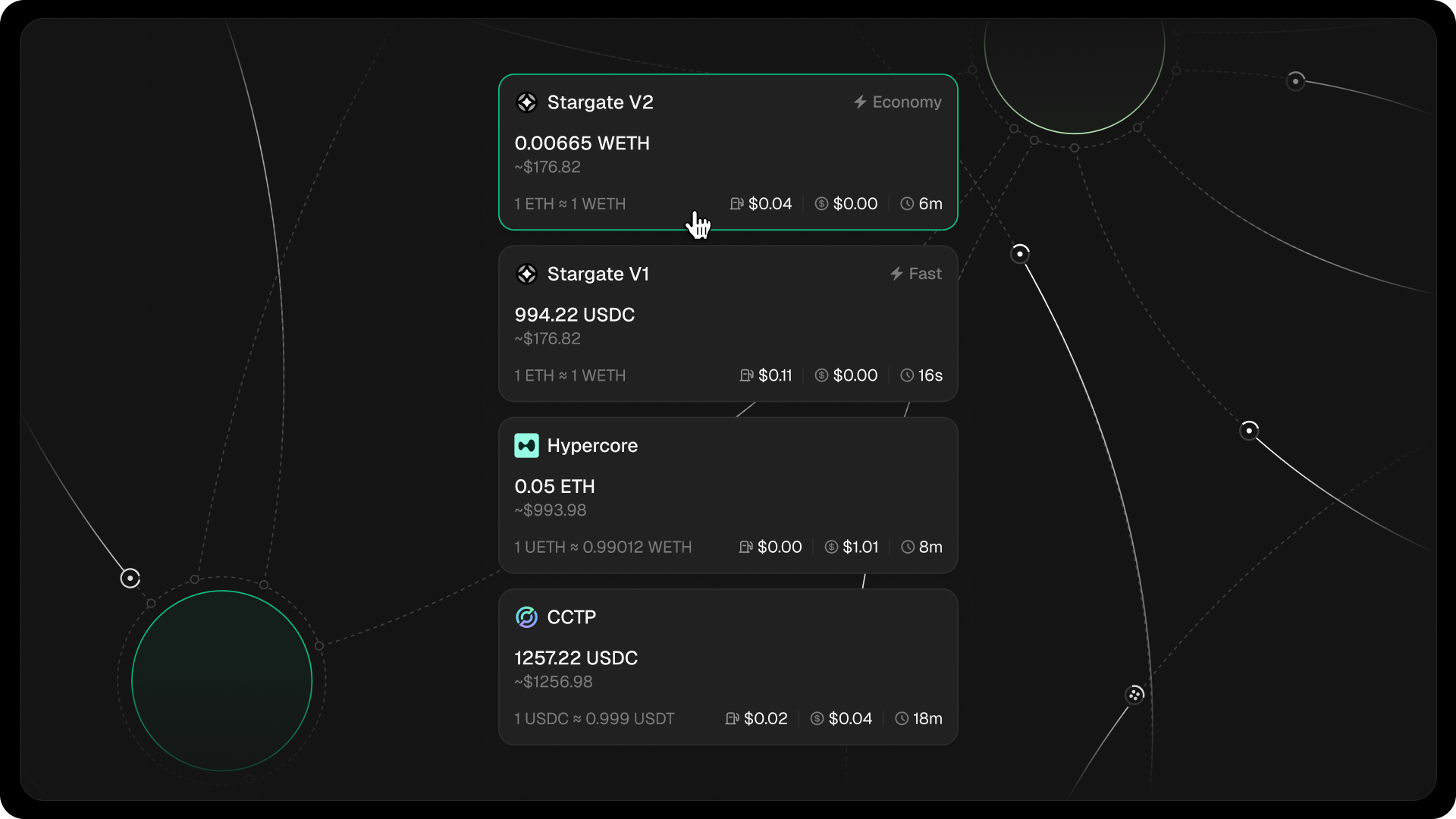Click the 6m time estimate

[x=930, y=204]
